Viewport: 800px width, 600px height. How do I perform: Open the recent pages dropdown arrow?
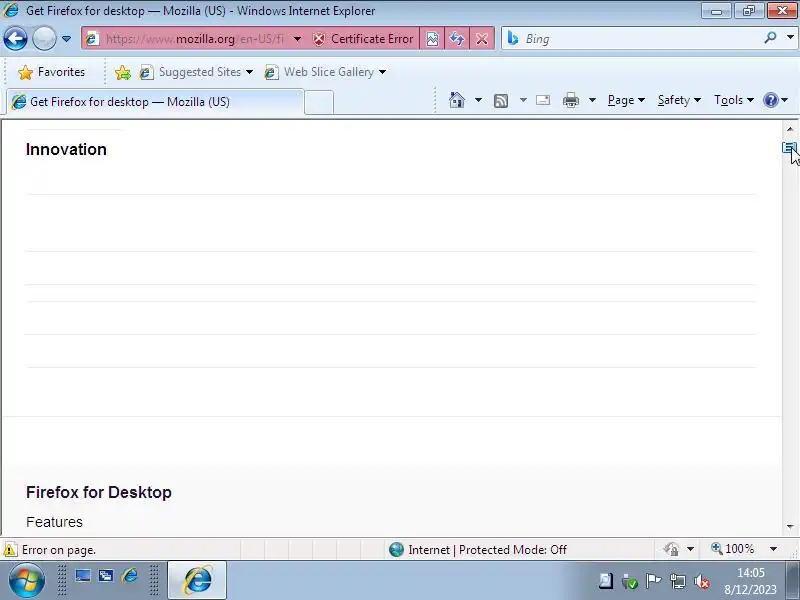(x=66, y=39)
